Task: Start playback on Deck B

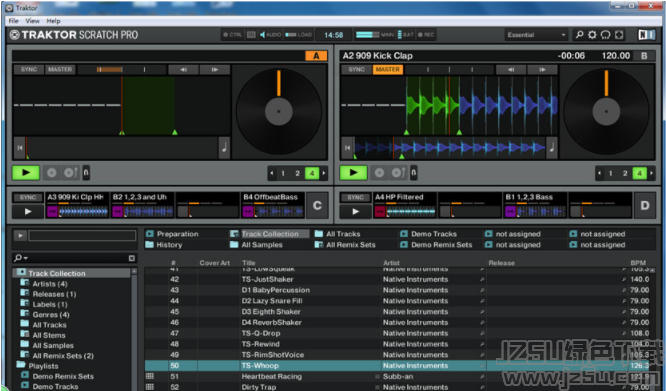Action: [x=353, y=172]
